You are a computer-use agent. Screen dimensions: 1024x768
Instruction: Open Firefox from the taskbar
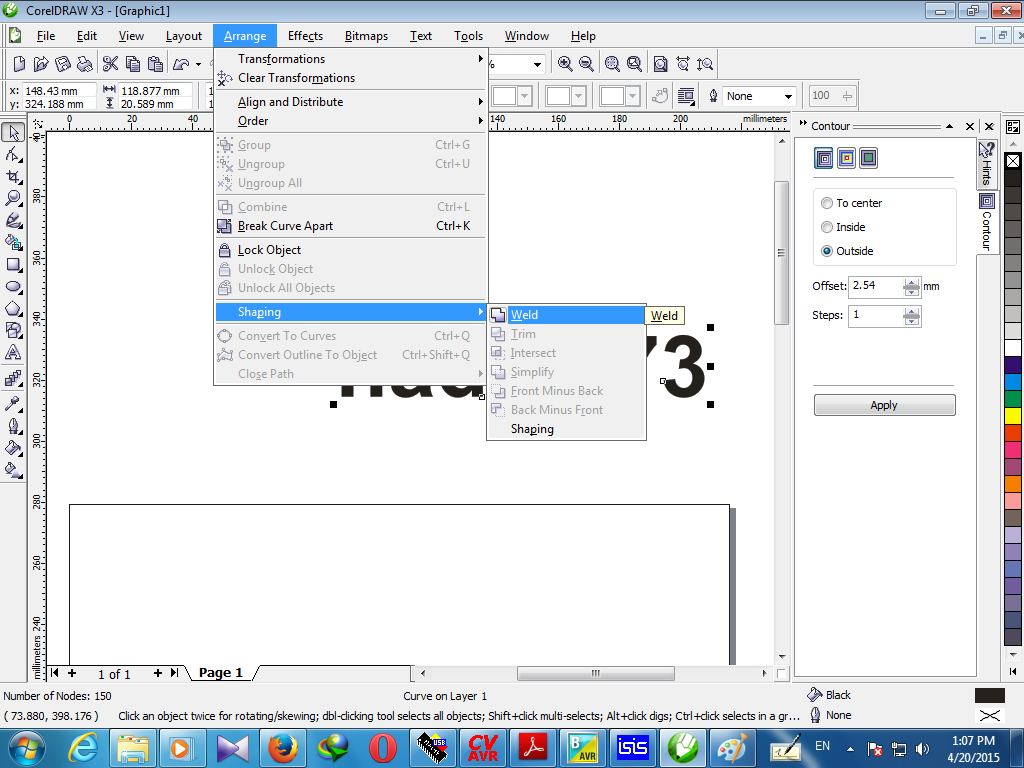click(283, 748)
